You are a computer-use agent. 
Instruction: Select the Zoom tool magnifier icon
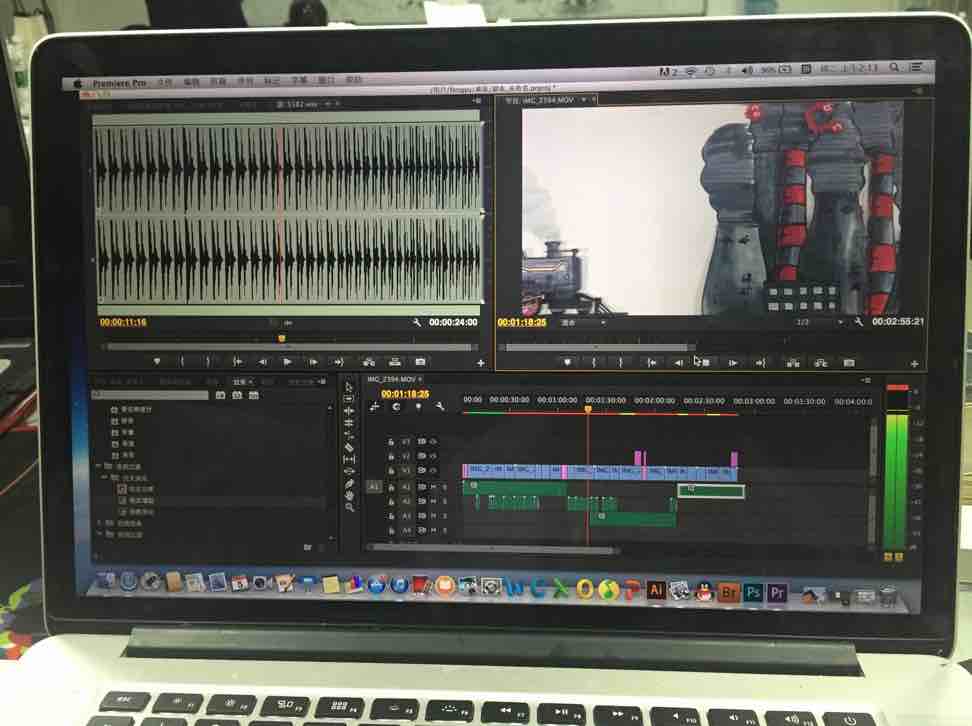pyautogui.click(x=349, y=507)
